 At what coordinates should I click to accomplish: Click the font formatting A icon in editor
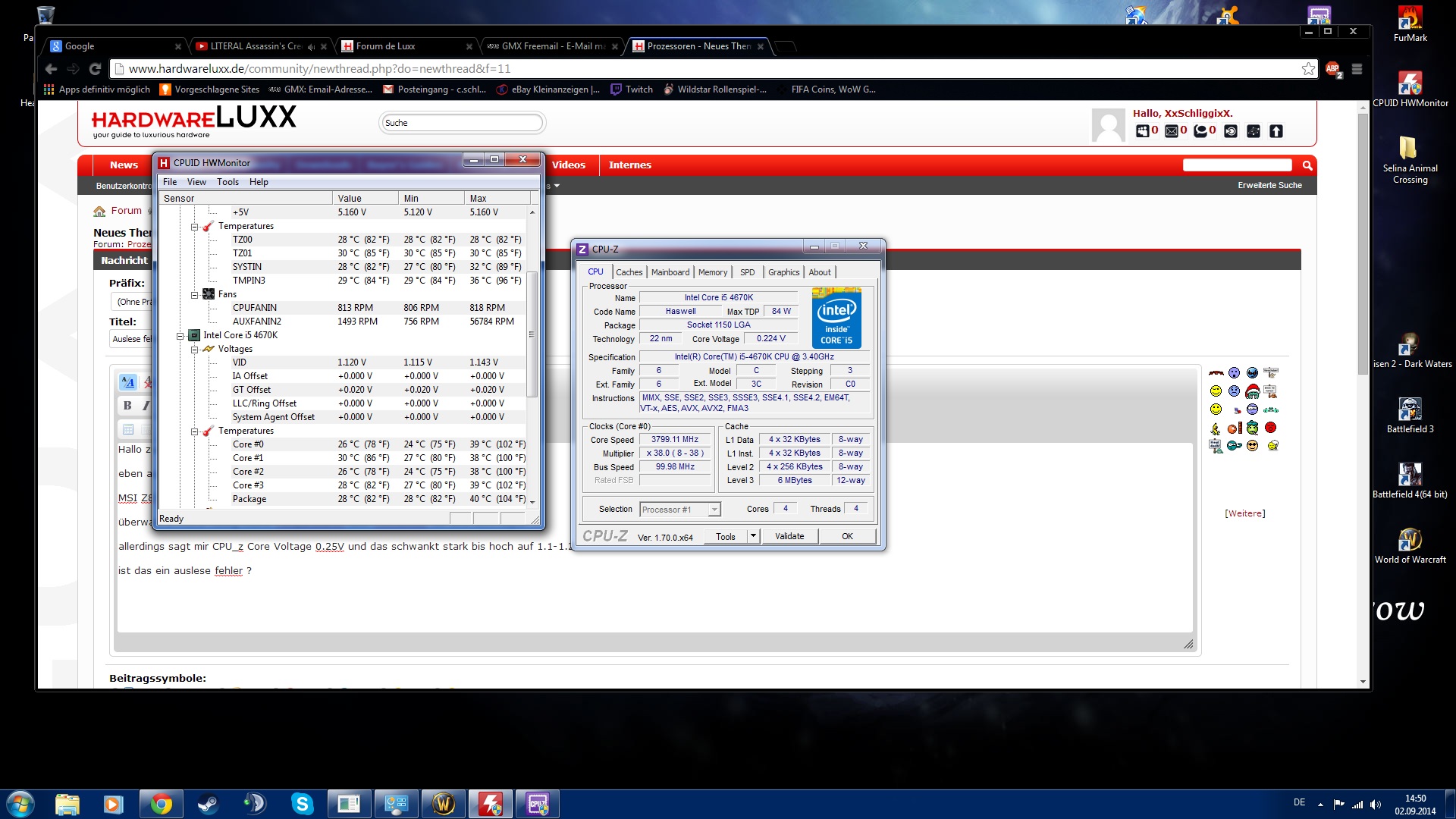click(x=128, y=382)
